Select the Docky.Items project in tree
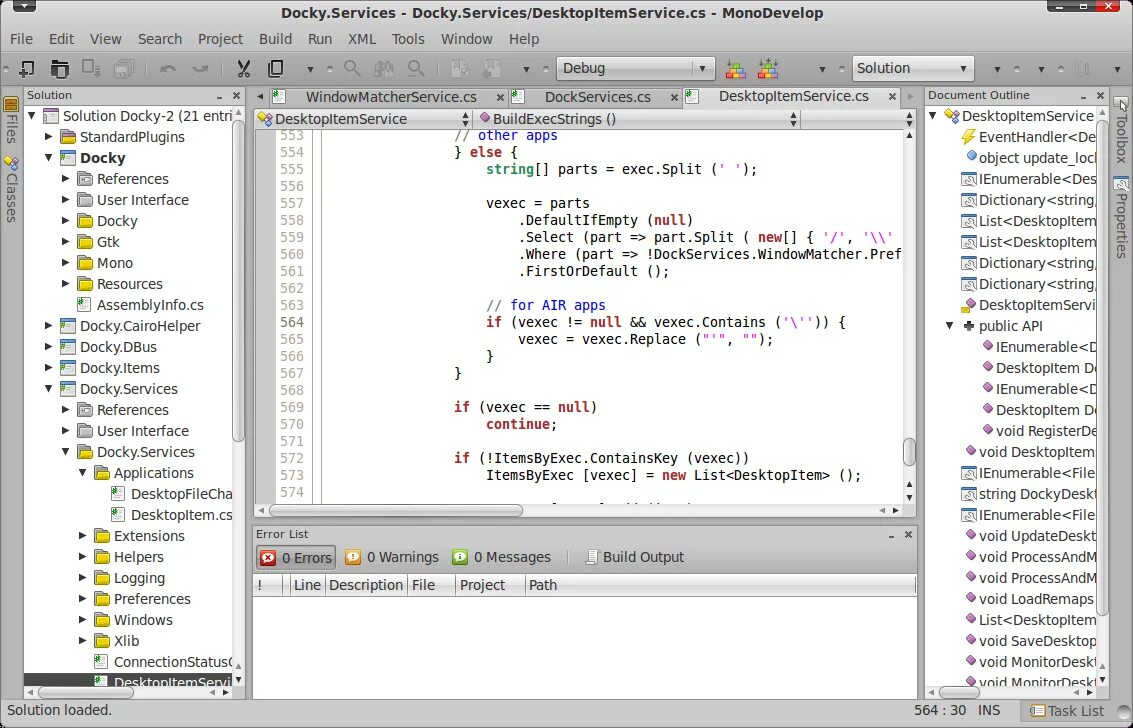Screen dimensions: 1133x728 [119, 368]
